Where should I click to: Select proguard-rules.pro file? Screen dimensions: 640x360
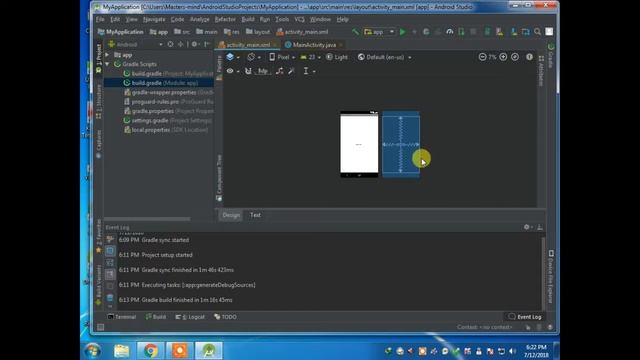click(x=168, y=102)
